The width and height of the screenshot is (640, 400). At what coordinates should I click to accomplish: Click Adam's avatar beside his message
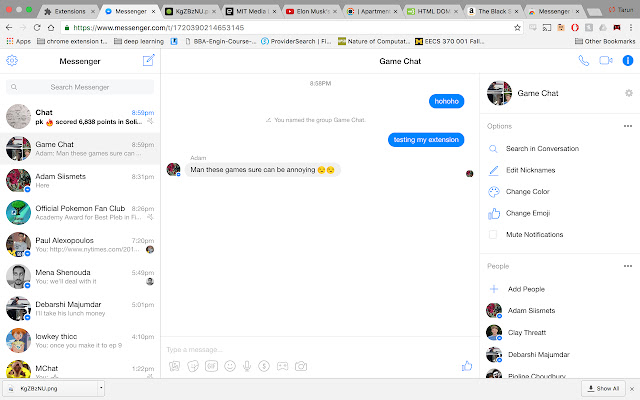click(x=173, y=169)
